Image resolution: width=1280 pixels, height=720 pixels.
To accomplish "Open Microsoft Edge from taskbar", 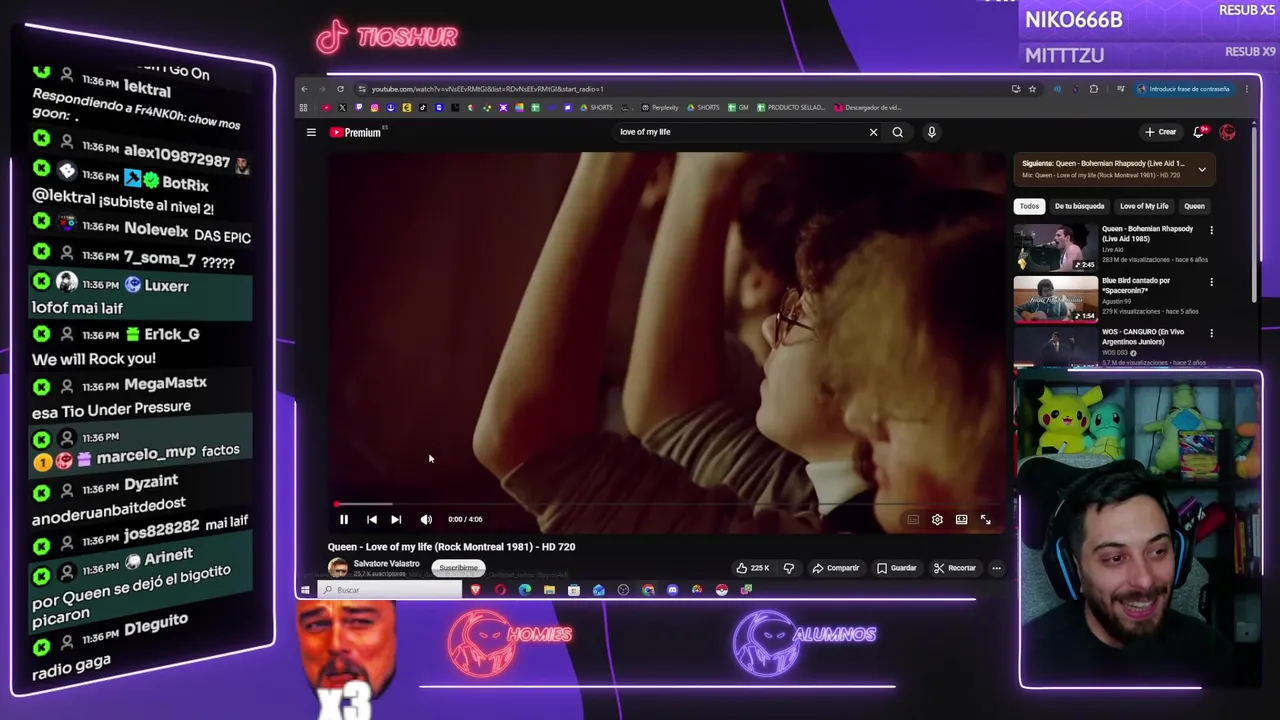I will (525, 590).
